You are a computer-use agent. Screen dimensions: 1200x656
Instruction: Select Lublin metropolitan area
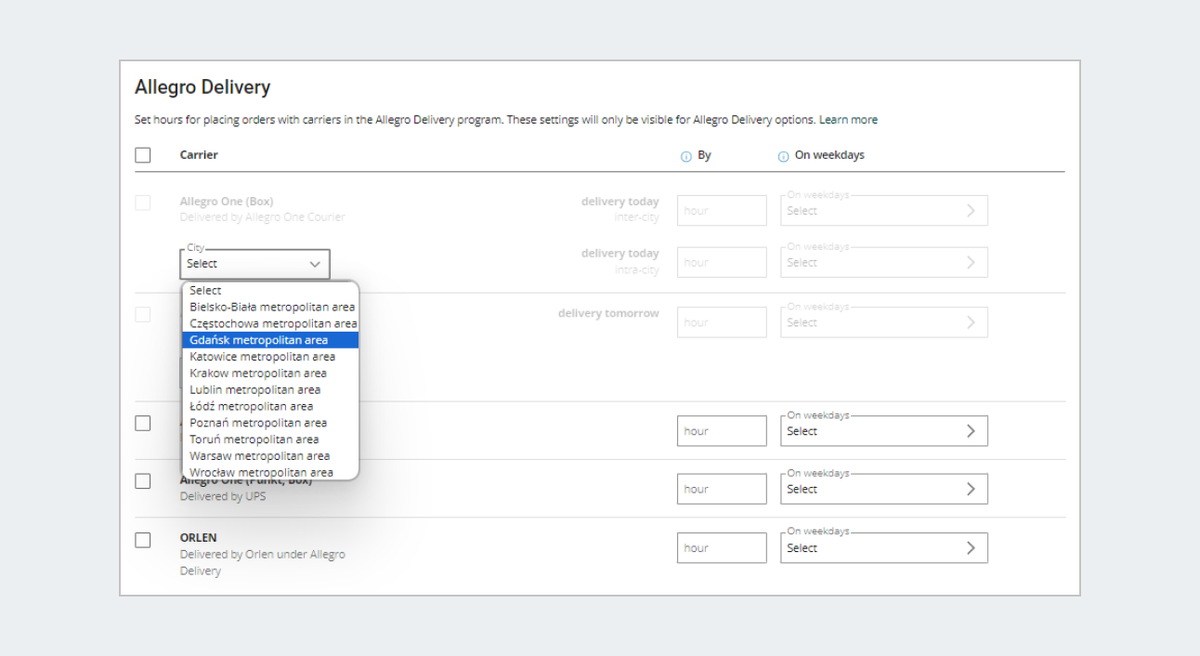(270, 390)
